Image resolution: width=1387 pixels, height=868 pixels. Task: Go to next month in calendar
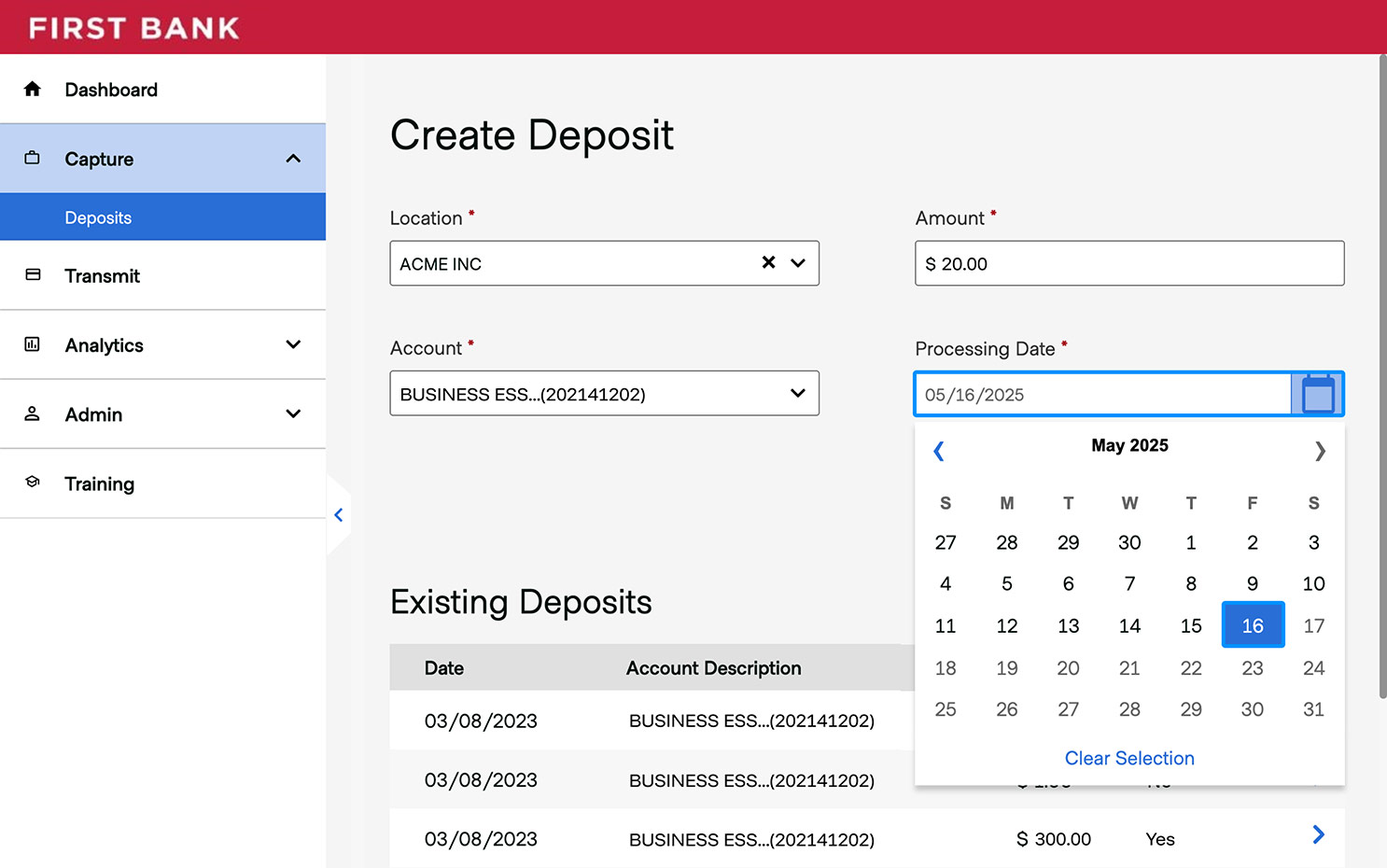tap(1320, 451)
